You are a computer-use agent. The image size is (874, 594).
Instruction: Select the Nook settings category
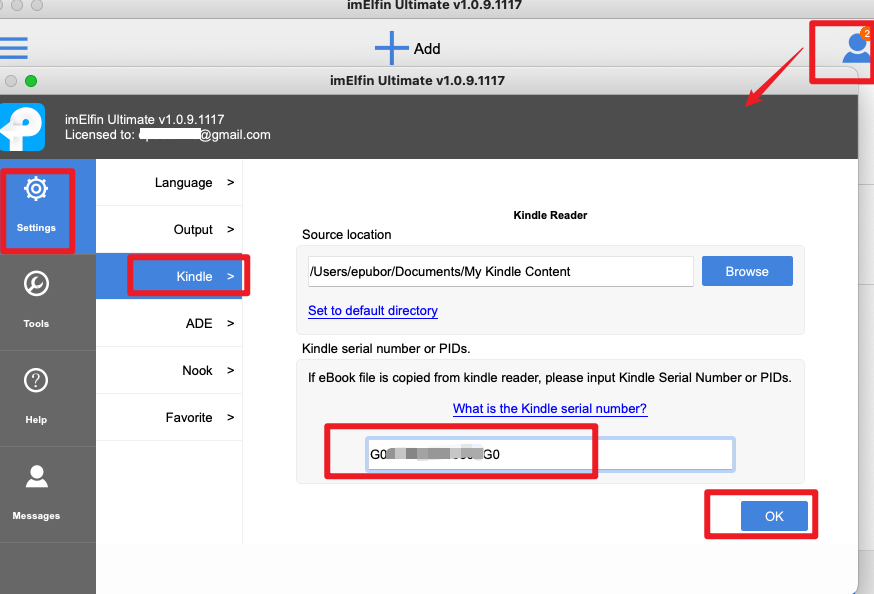169,371
